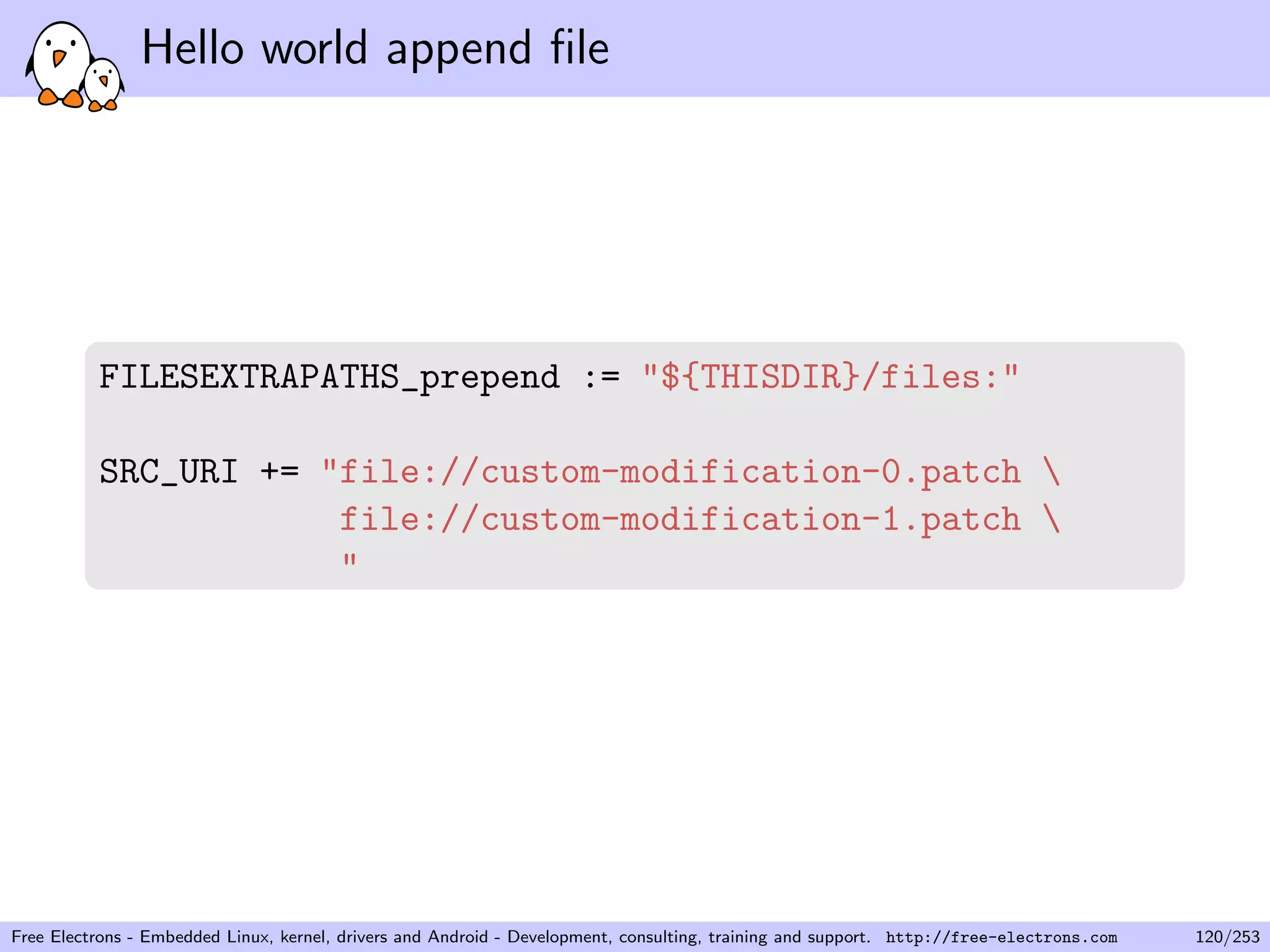Click the 120/253 page number
The image size is (1270, 952).
(x=1227, y=937)
